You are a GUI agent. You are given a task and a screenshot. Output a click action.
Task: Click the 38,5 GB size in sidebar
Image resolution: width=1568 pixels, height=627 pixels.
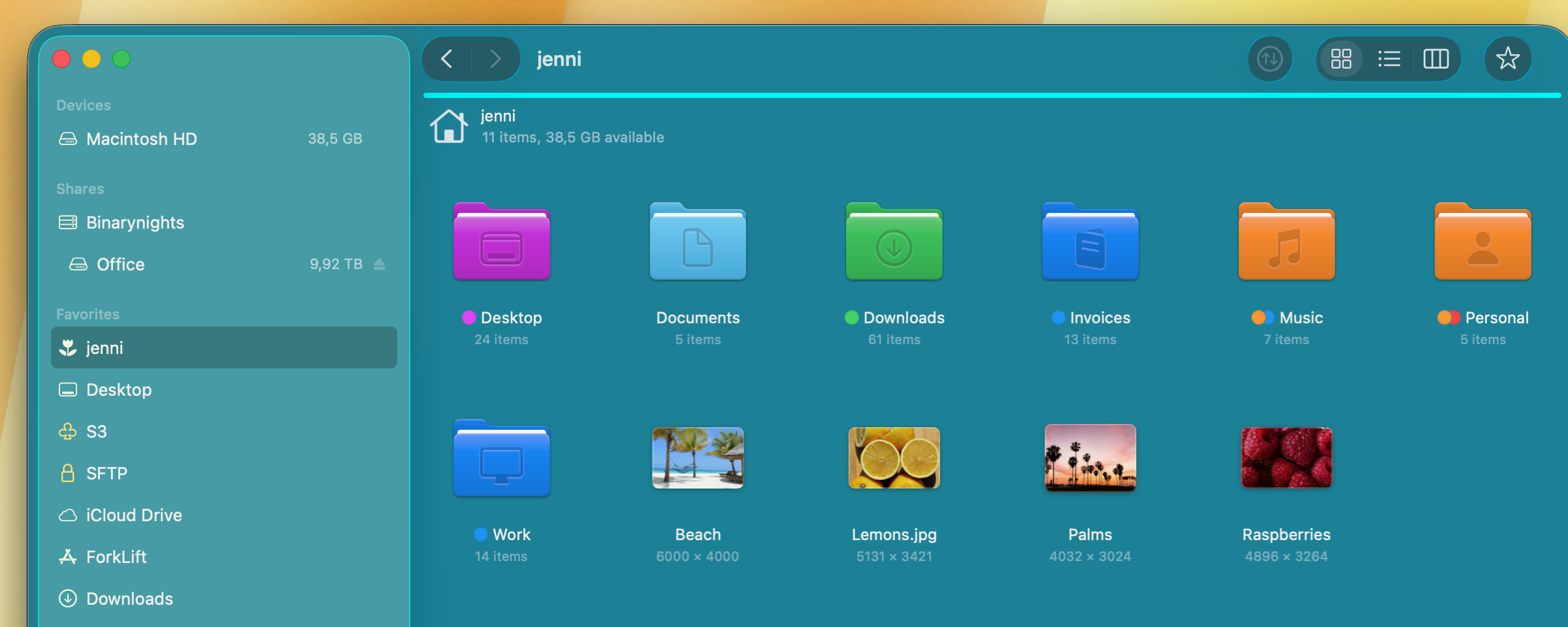335,138
